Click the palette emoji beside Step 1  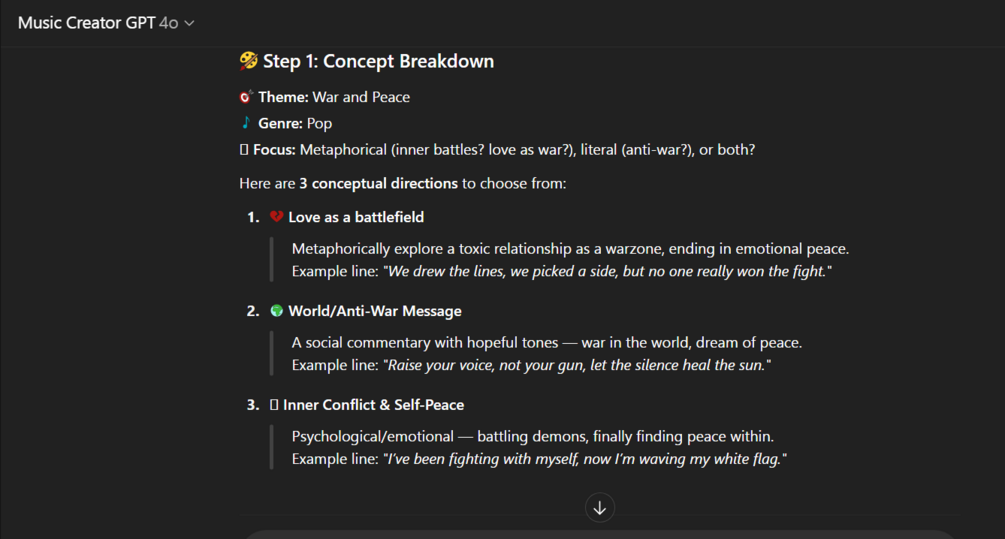(x=249, y=61)
